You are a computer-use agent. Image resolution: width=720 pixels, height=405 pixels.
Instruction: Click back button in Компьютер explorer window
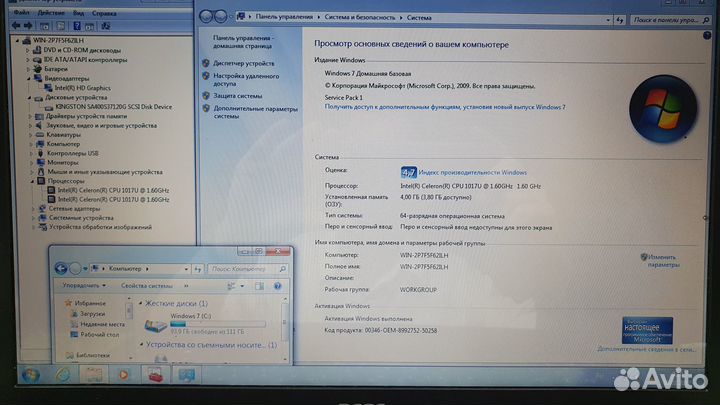point(61,268)
